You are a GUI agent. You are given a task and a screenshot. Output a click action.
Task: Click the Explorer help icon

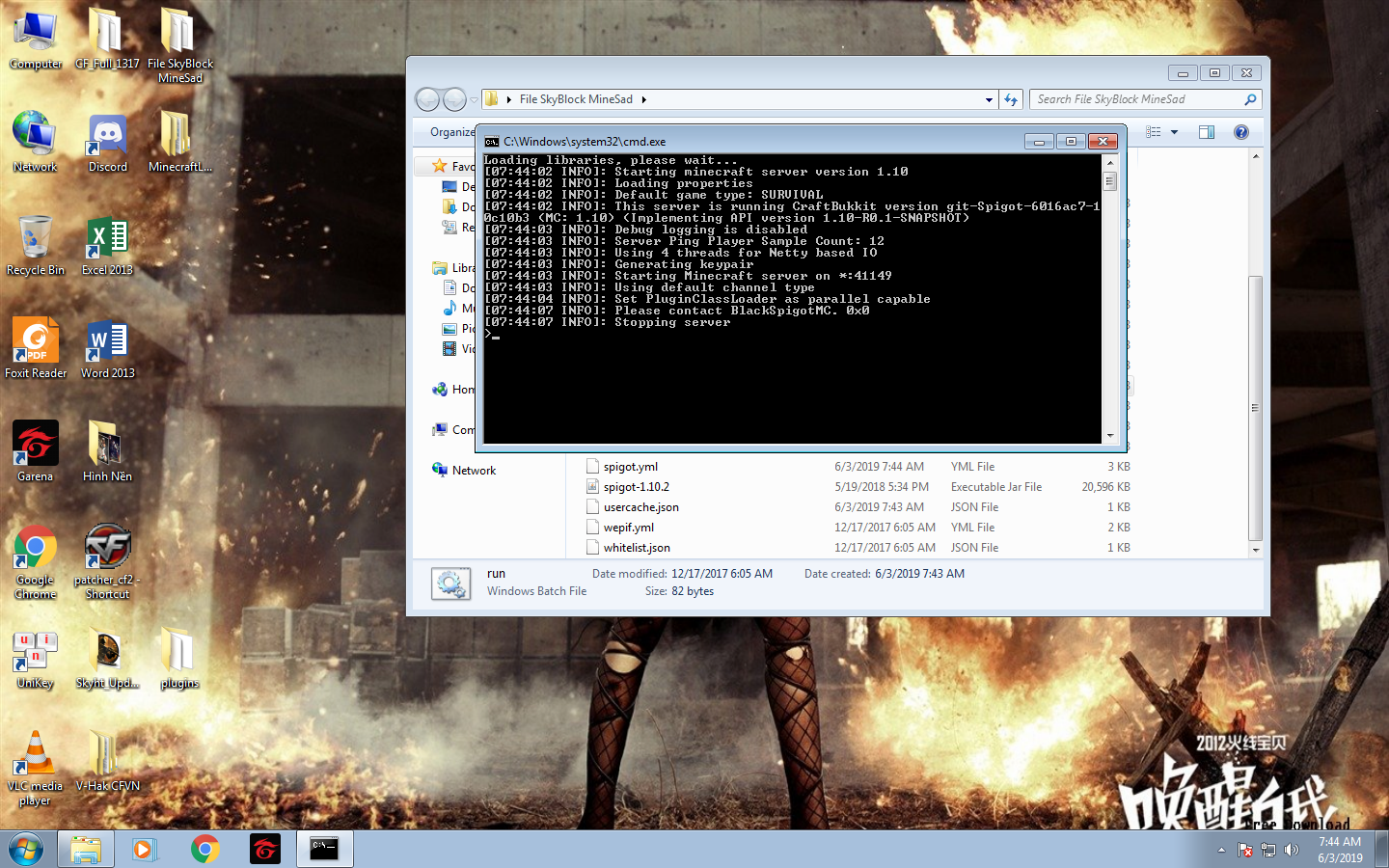click(1240, 132)
